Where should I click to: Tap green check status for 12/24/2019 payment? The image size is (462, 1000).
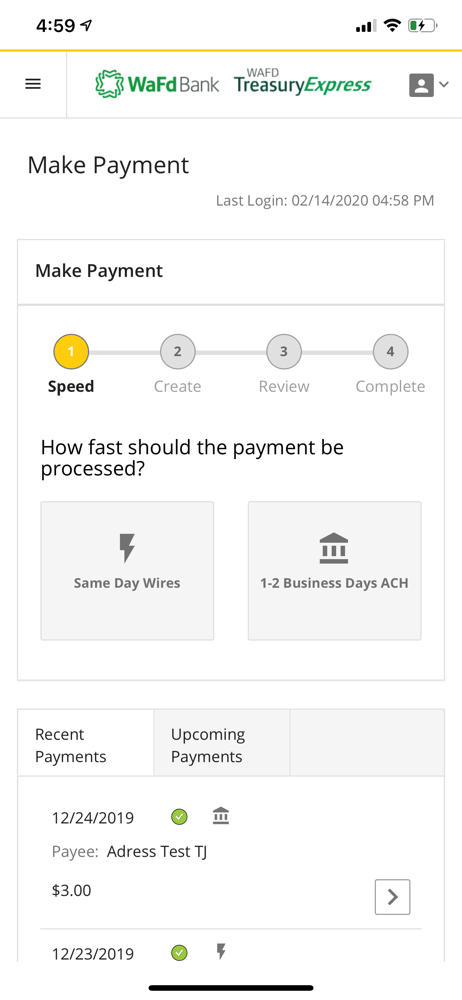[x=180, y=816]
